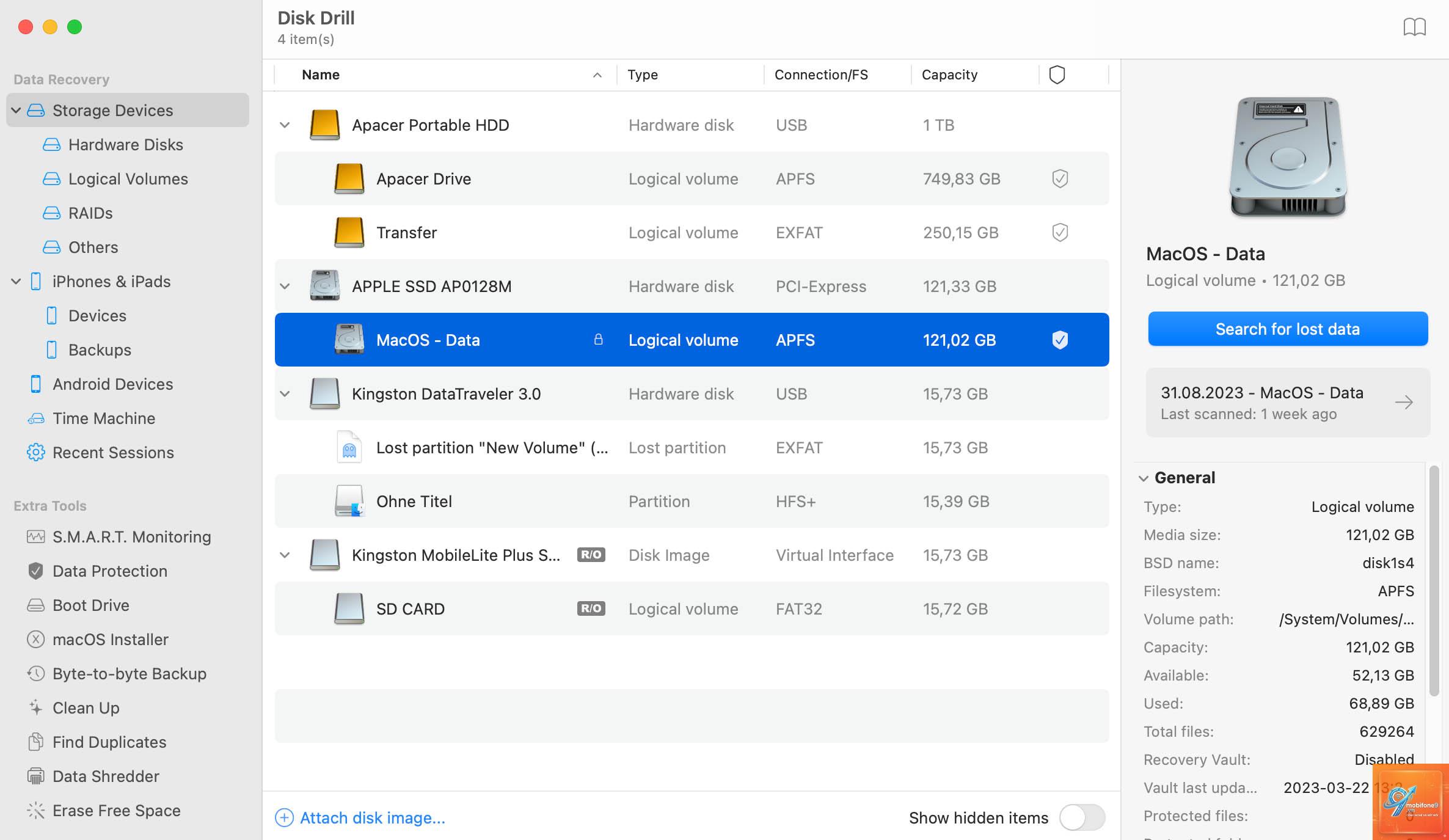This screenshot has width=1449, height=840.
Task: Select the Lost partition ghost icon row
Action: [x=692, y=448]
